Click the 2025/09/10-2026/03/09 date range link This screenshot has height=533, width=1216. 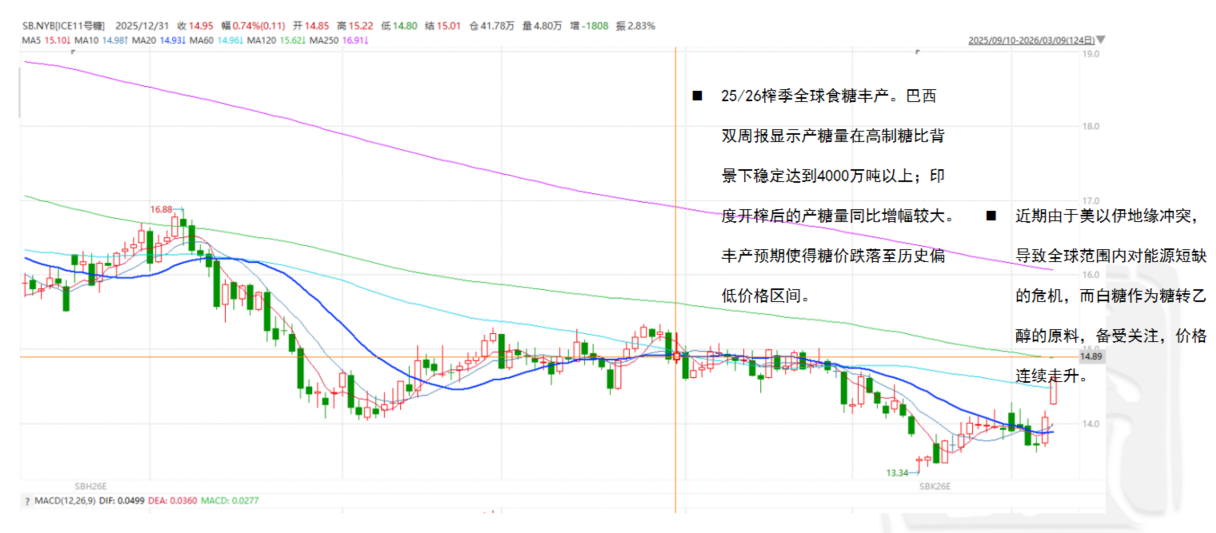(1031, 41)
